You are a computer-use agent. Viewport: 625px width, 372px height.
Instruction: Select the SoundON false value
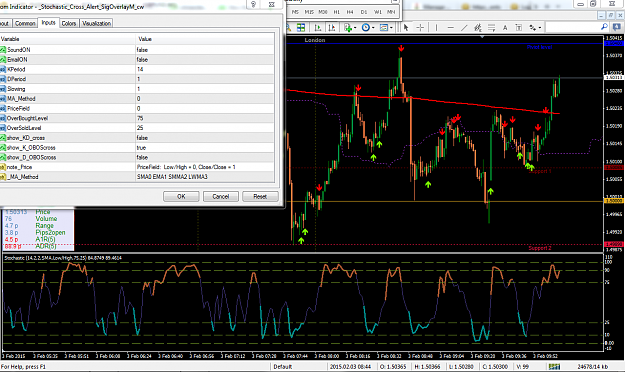tap(205, 50)
